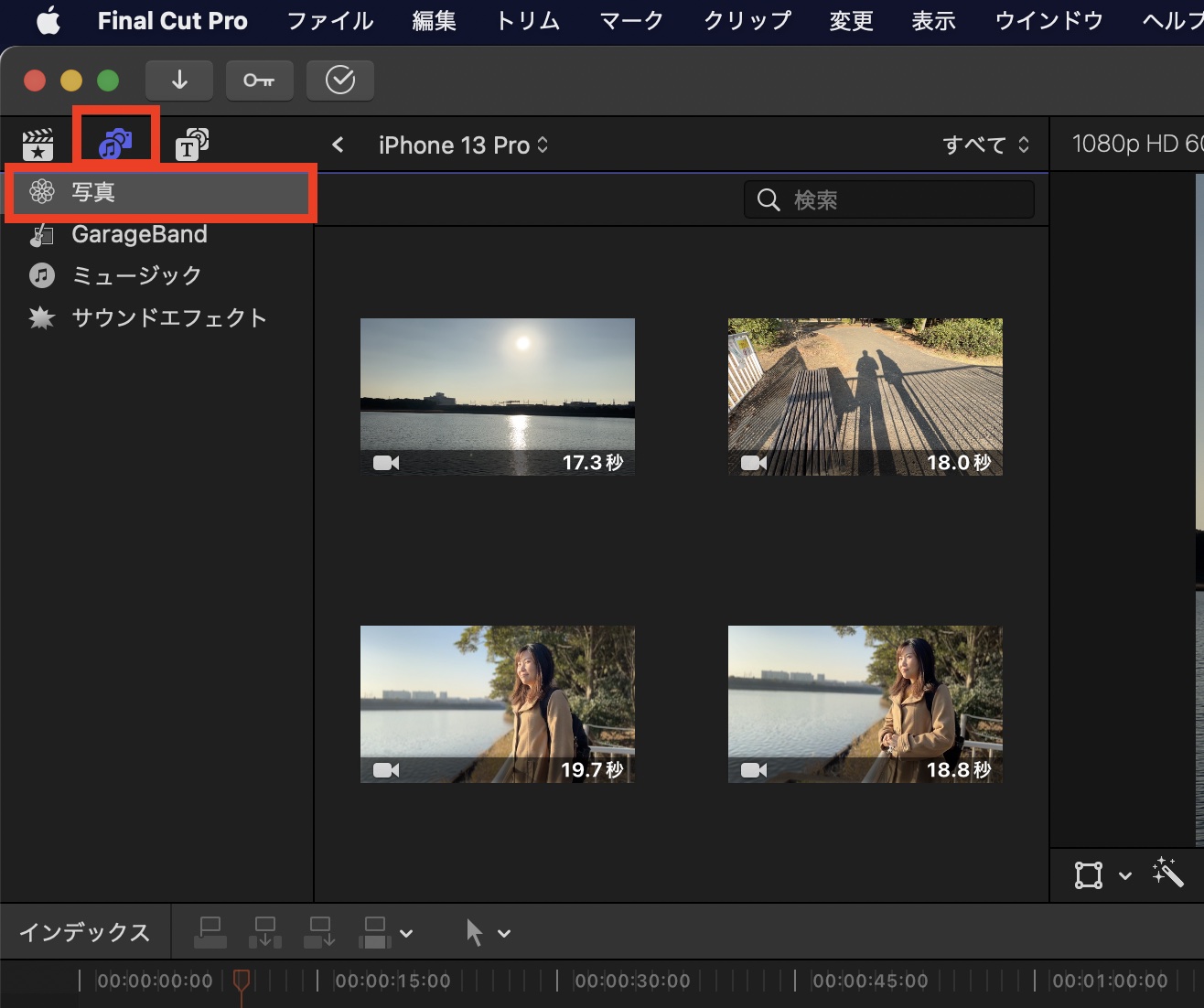Image resolution: width=1204 pixels, height=1008 pixels.
Task: Show the Libraries sidebar clapperboard icon
Action: tap(38, 145)
